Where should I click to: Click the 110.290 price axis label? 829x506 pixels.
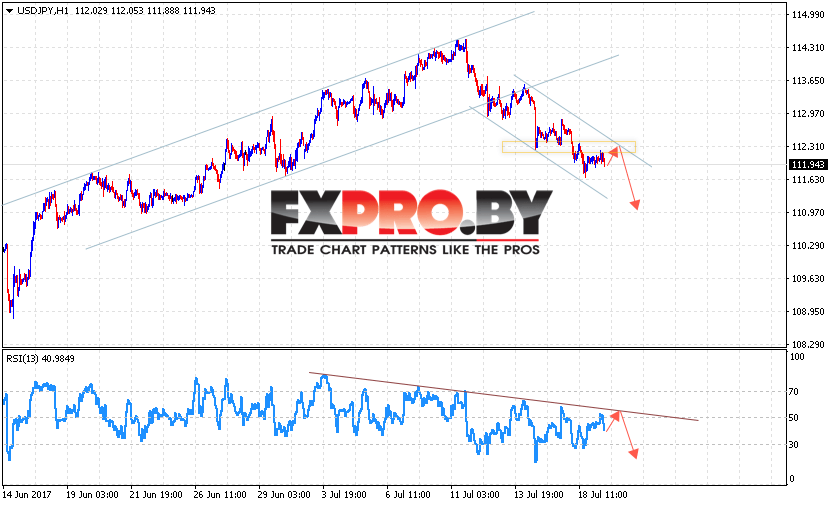(808, 245)
